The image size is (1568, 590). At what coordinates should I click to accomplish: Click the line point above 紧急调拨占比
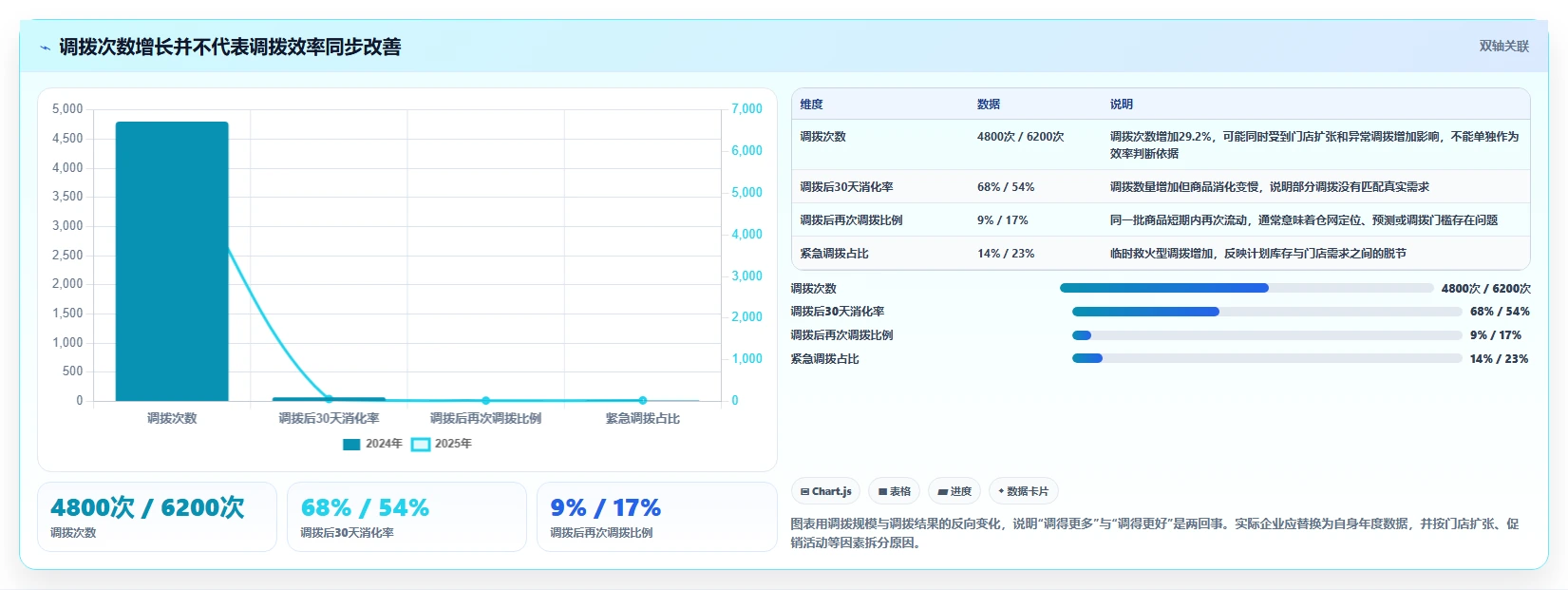tap(643, 400)
